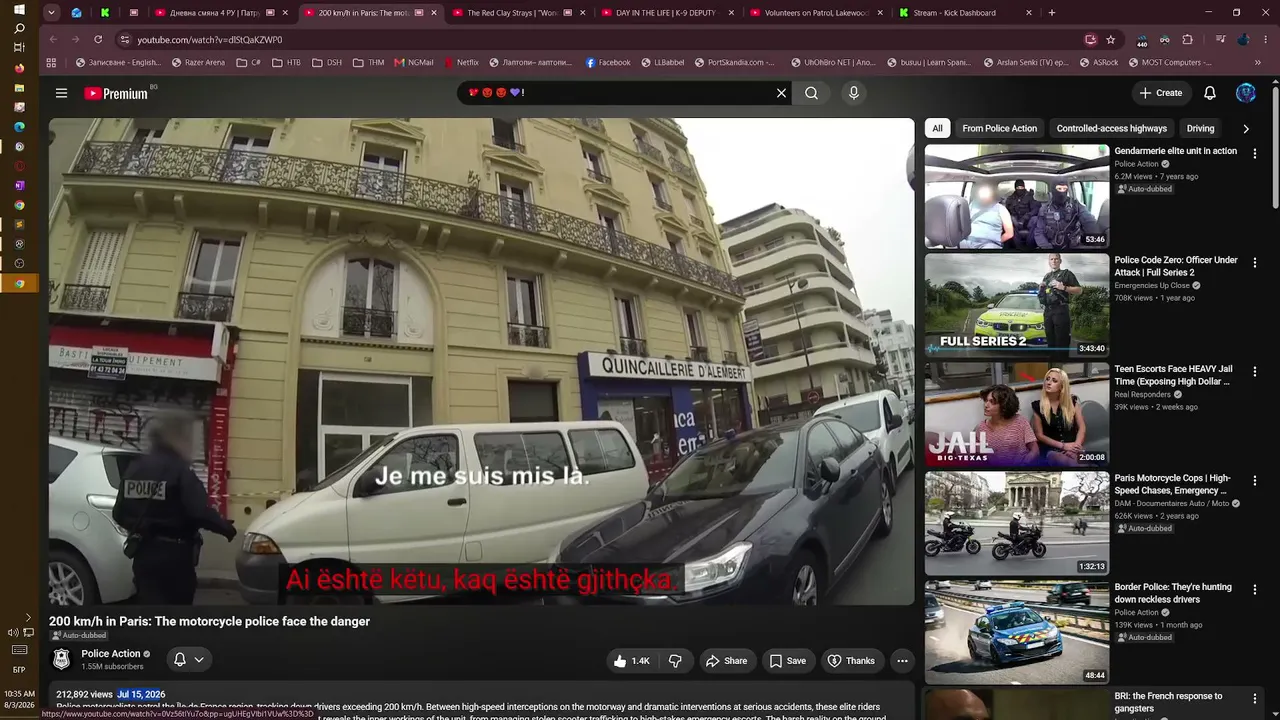This screenshot has height=720, width=1280.
Task: Close the 200 km/h in Paris tab
Action: [x=433, y=13]
